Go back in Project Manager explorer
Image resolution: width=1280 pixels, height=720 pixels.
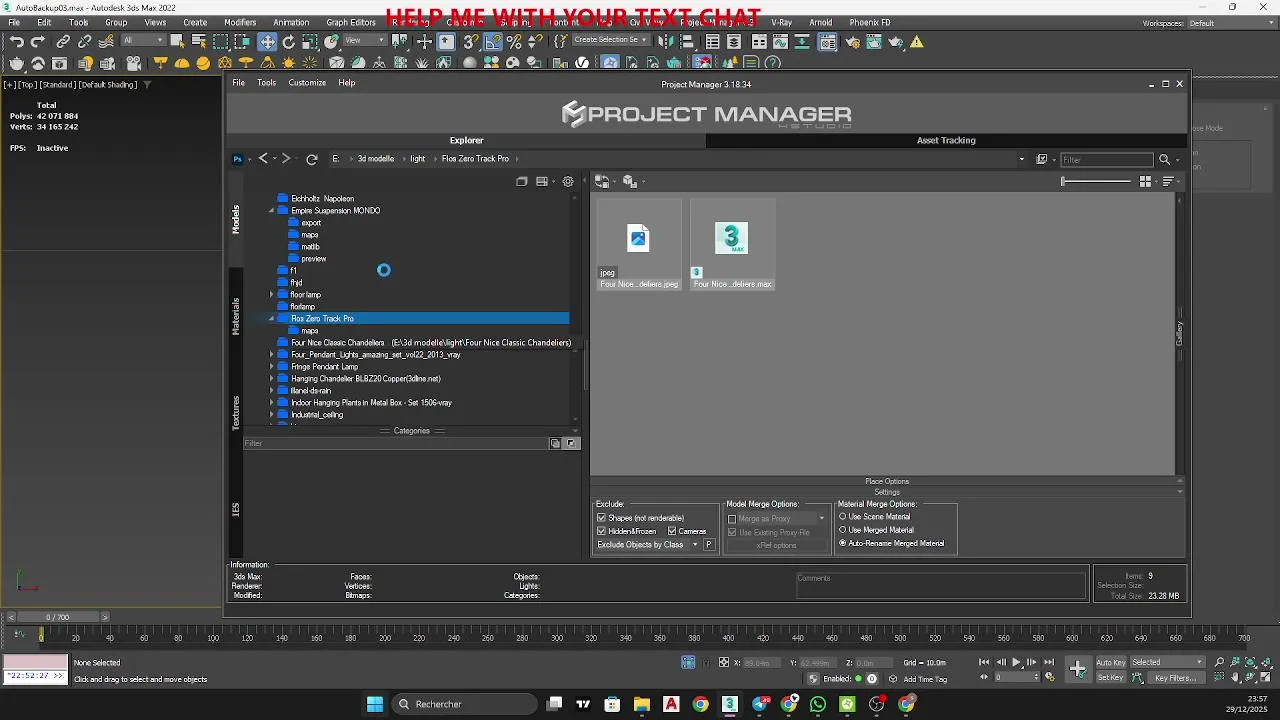pos(264,159)
